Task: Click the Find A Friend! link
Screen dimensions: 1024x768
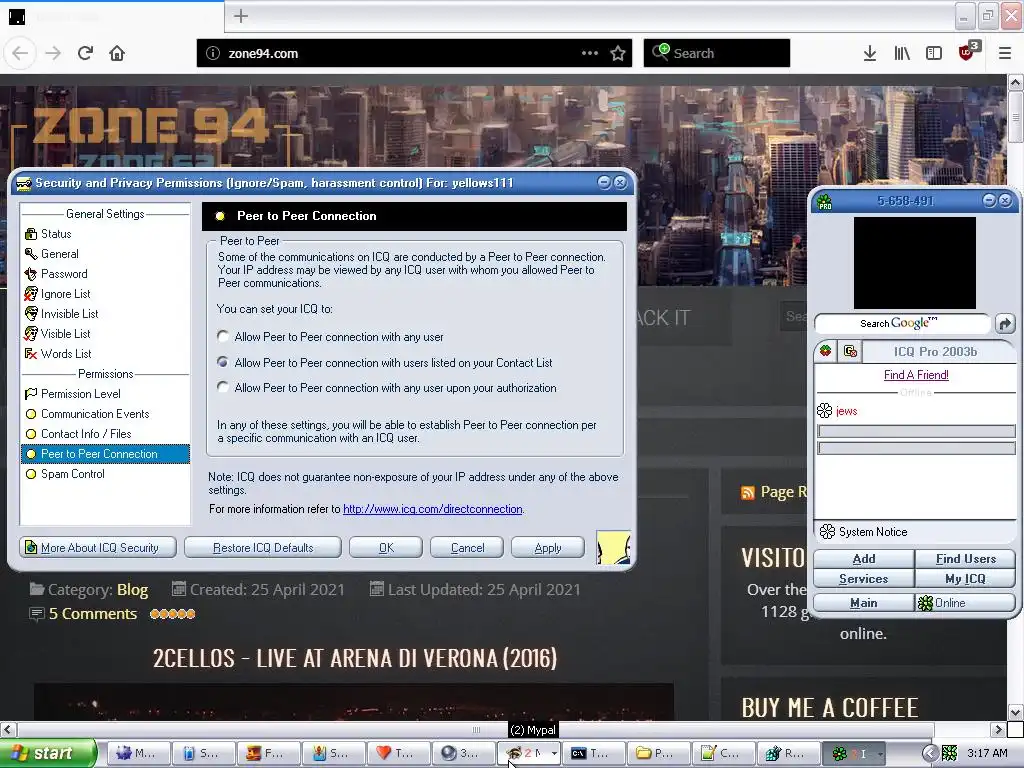Action: [x=916, y=375]
